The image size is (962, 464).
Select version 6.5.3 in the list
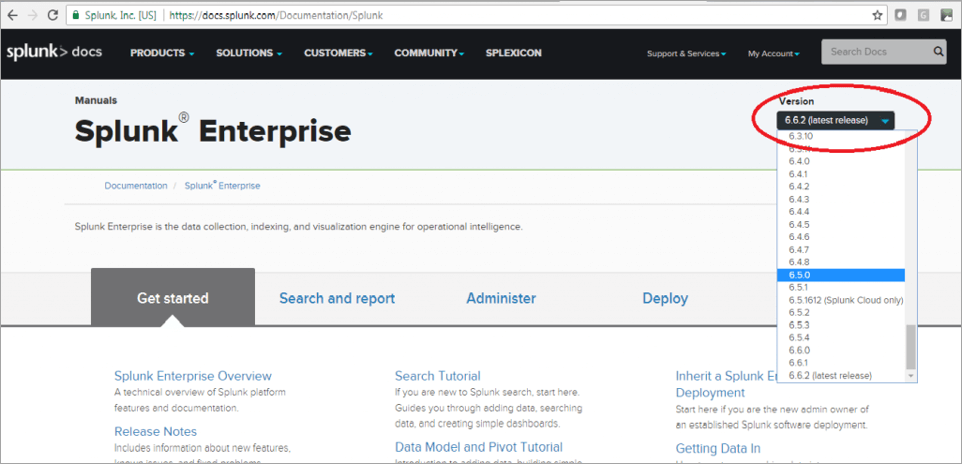[x=841, y=325]
